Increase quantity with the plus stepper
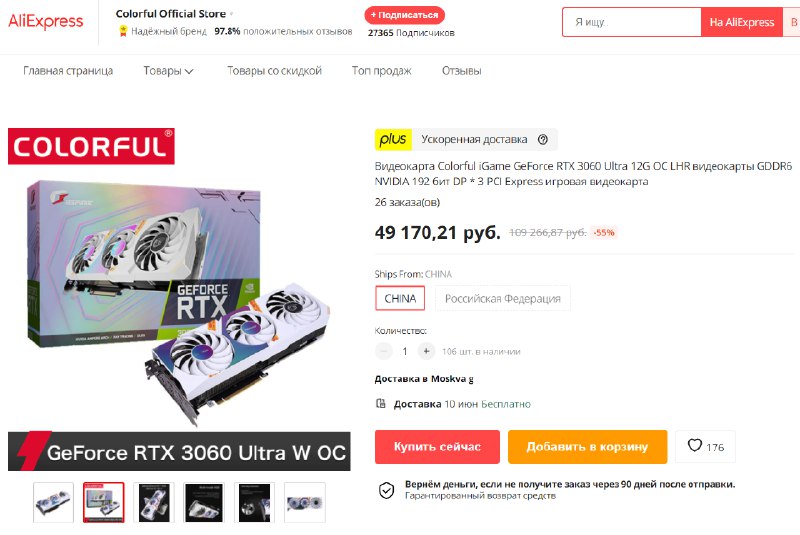This screenshot has width=800, height=535. [x=426, y=351]
